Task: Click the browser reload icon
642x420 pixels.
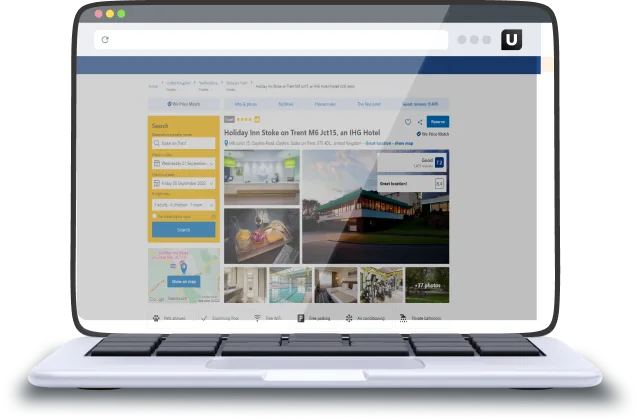Action: coord(105,40)
